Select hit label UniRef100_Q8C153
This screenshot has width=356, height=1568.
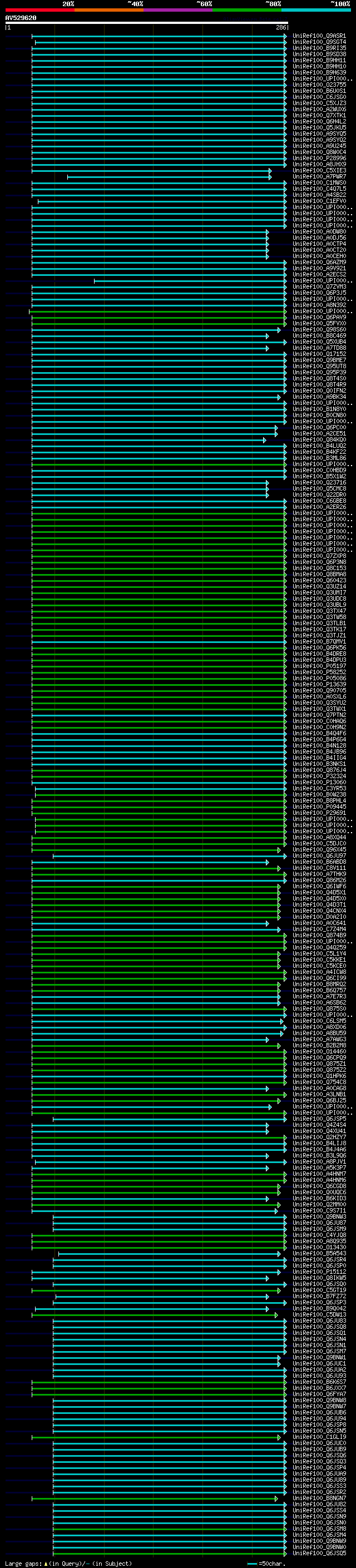click(x=319, y=568)
